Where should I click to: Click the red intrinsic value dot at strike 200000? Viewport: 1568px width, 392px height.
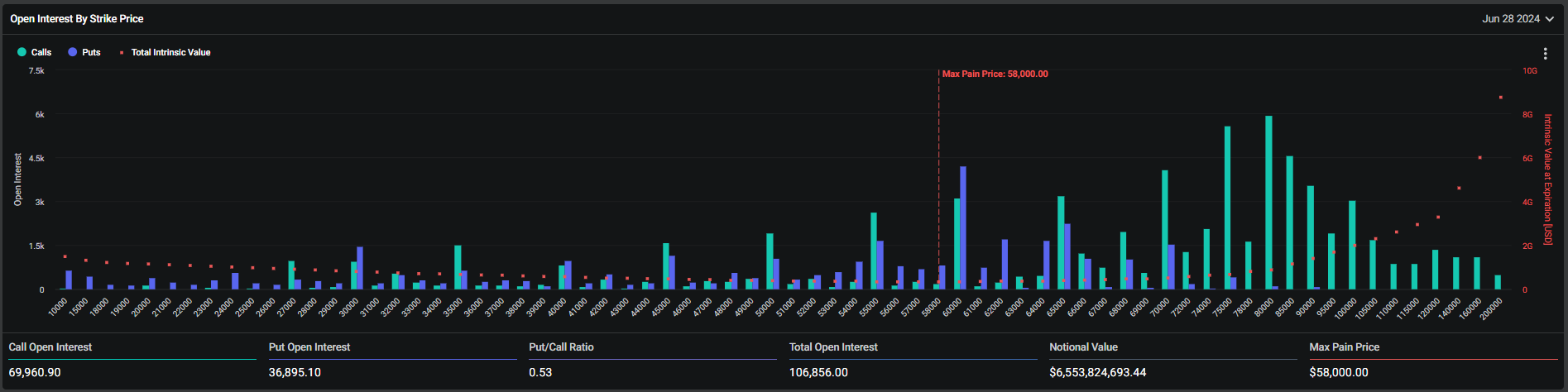coord(1500,98)
